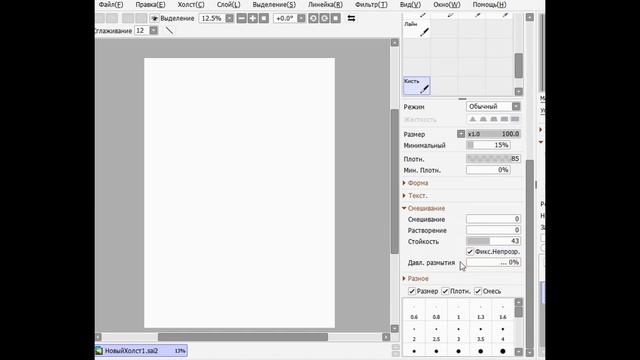
Task: Click the tool settings panel scrollbar
Action: pos(530,253)
